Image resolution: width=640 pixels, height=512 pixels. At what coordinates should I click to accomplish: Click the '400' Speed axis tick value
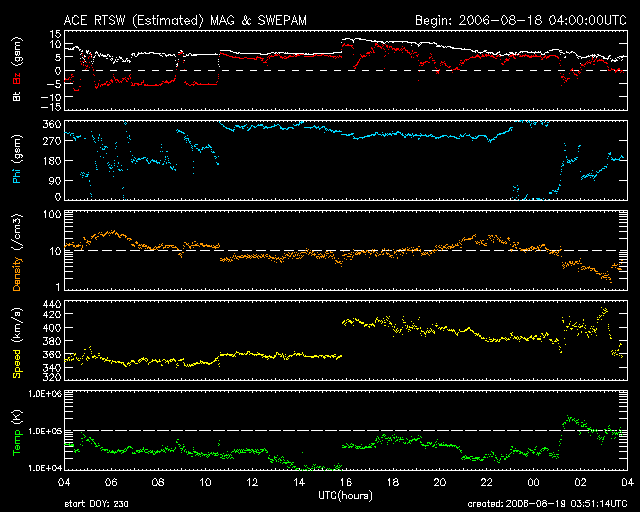click(x=52, y=327)
